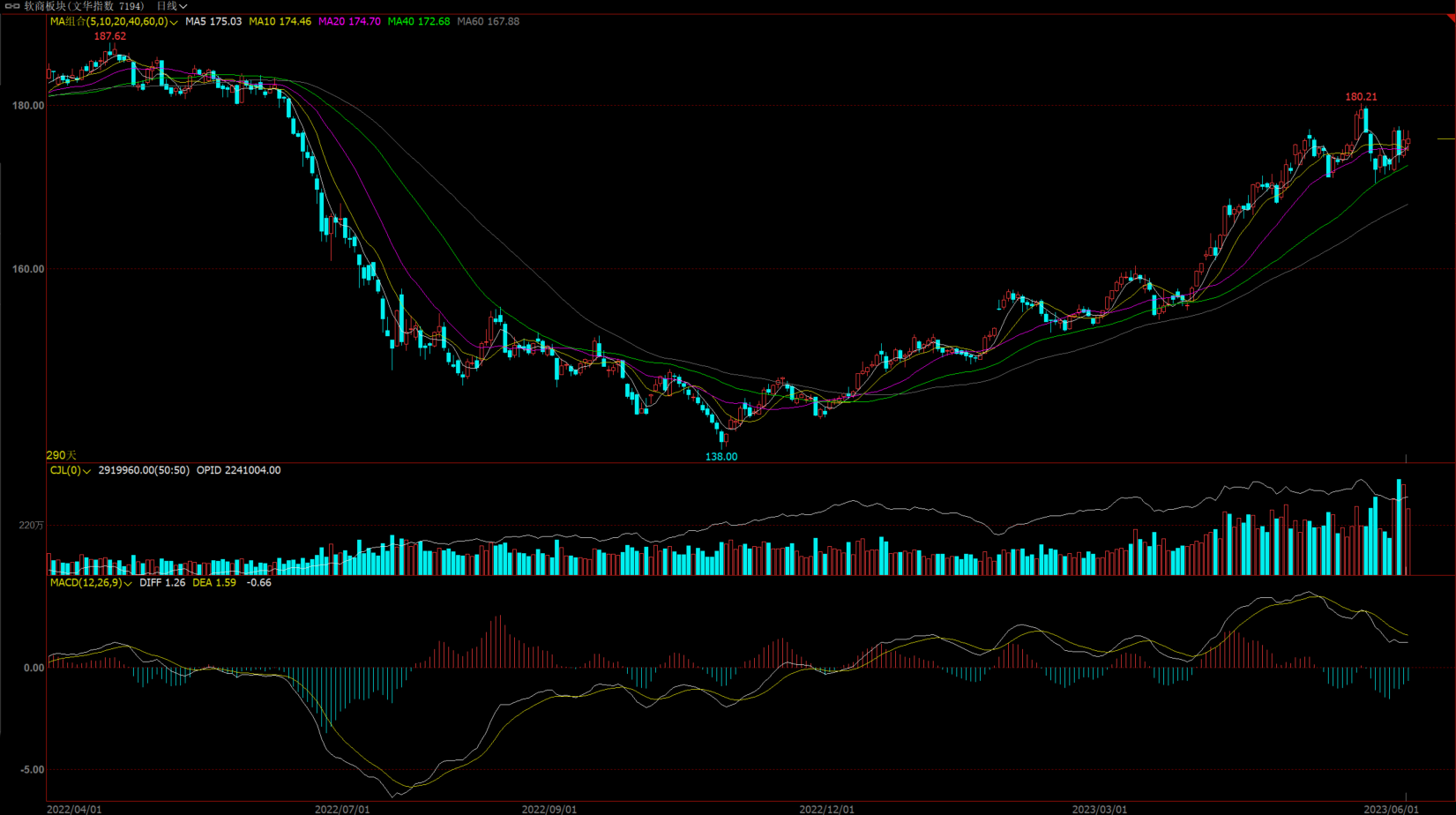Click the 180.00 price axis label
This screenshot has height=815, width=1456.
point(28,106)
